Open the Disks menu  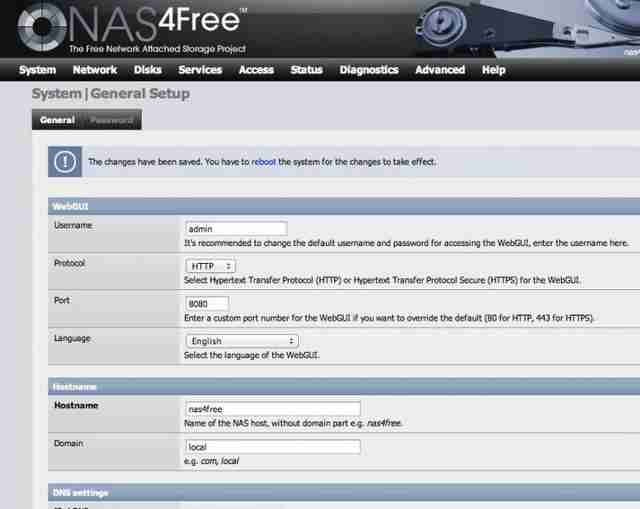click(148, 70)
